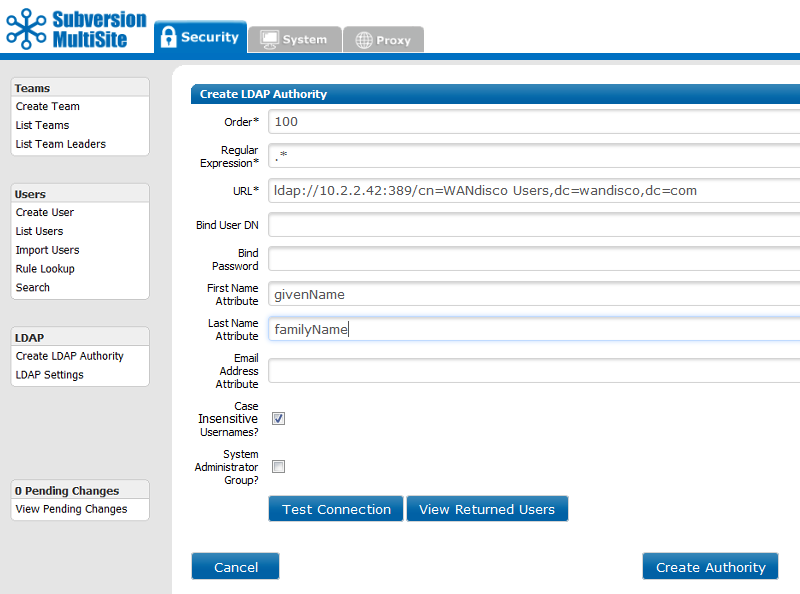The image size is (800, 594).
Task: Click the Teams panel header
Action: 80,88
